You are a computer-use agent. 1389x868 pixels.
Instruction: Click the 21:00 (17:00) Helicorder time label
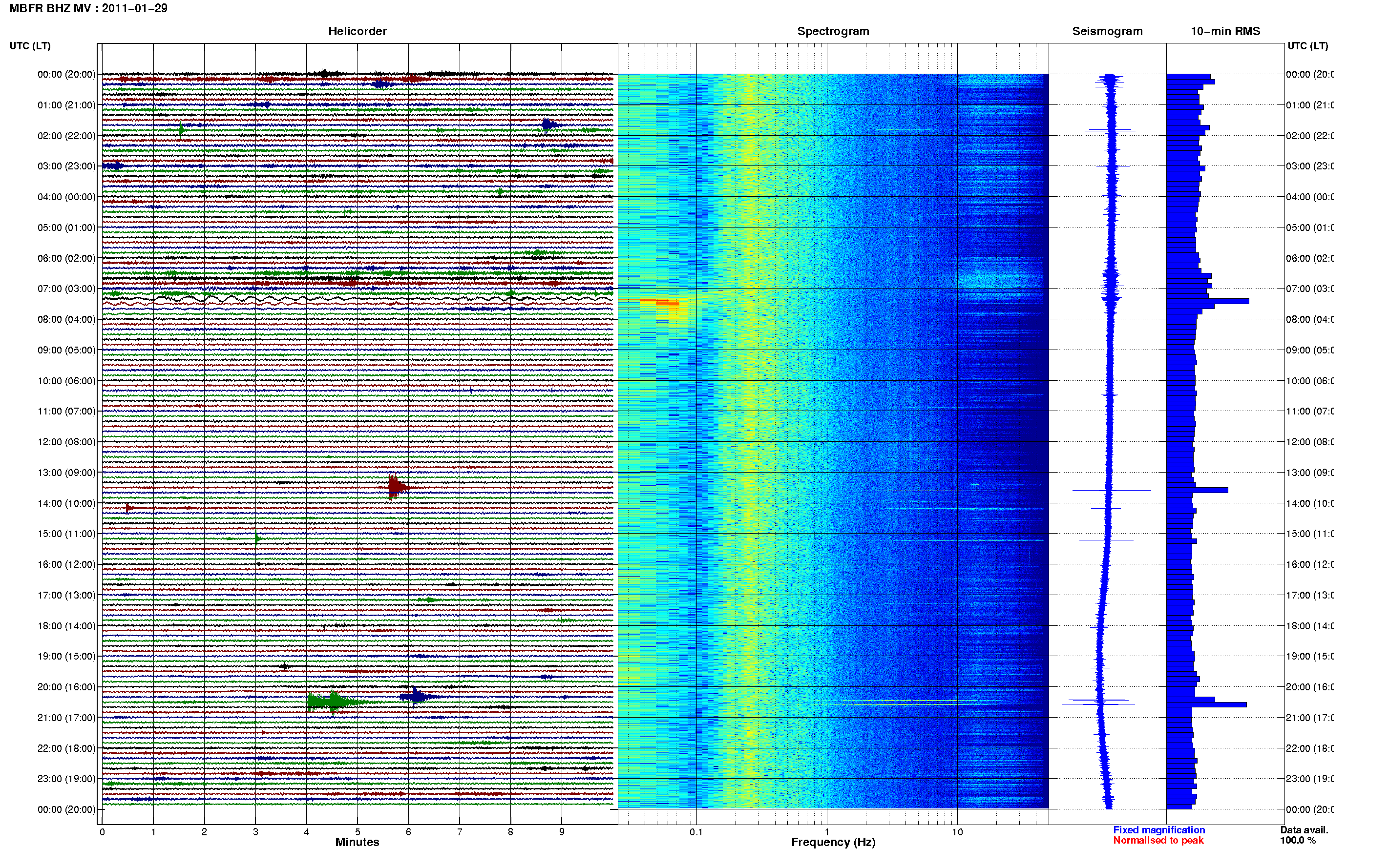[66, 718]
